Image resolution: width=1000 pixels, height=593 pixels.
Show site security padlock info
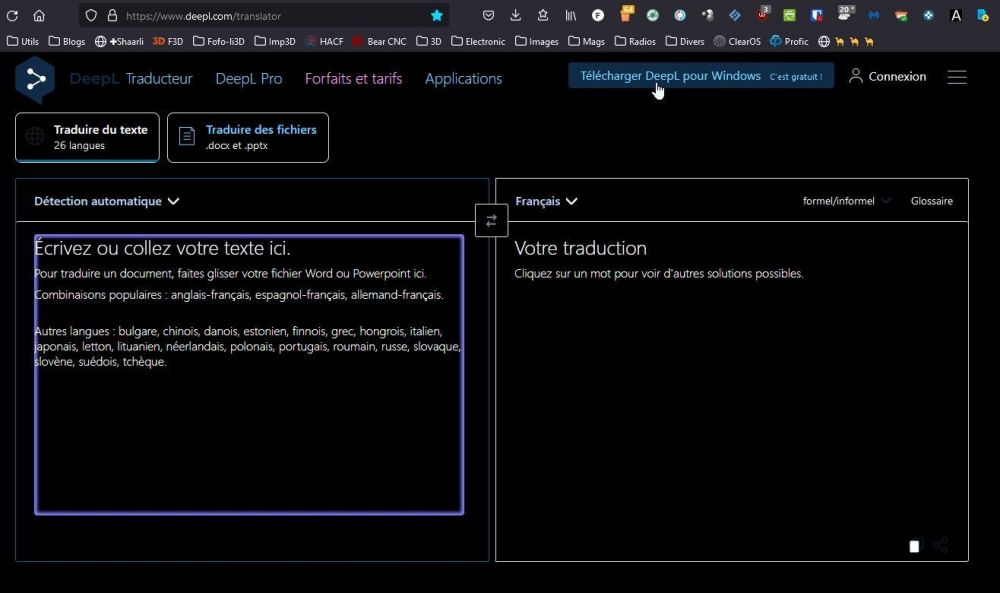[112, 15]
